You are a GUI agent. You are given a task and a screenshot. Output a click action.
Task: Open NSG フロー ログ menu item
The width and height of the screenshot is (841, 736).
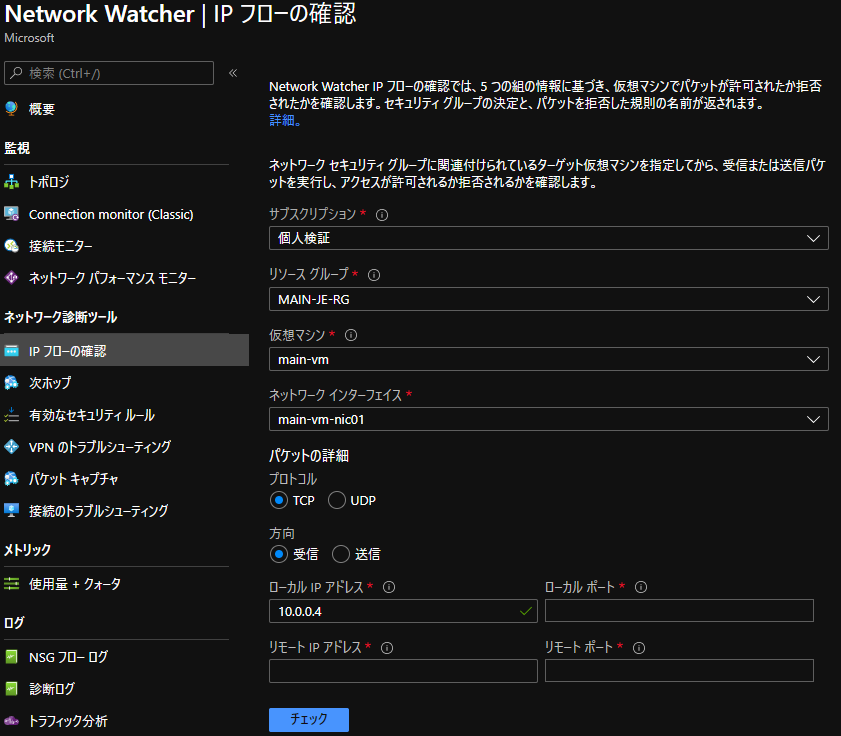pos(69,657)
